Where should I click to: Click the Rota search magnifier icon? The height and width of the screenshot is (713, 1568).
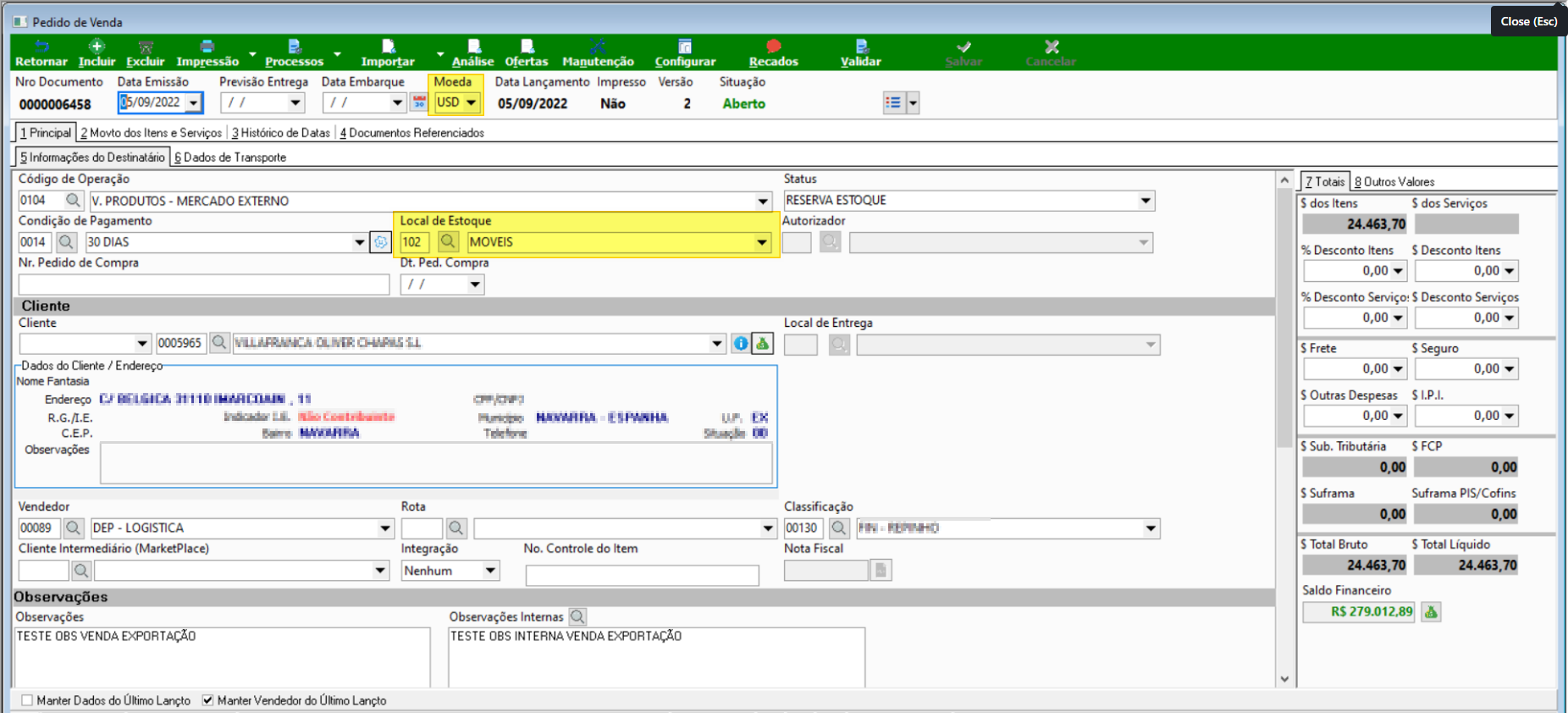[456, 528]
